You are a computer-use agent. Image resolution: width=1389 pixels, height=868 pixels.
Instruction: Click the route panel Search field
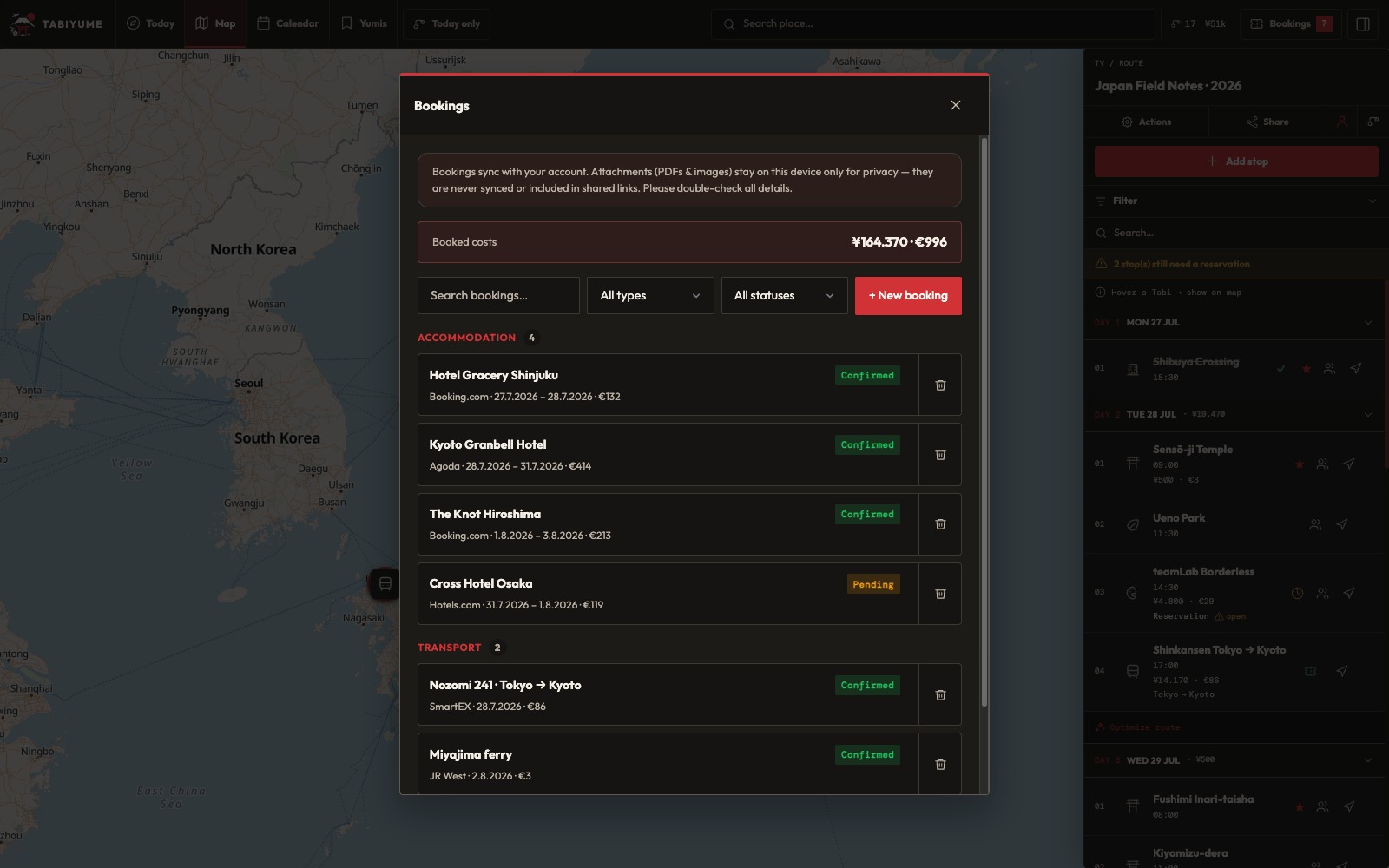coord(1236,233)
